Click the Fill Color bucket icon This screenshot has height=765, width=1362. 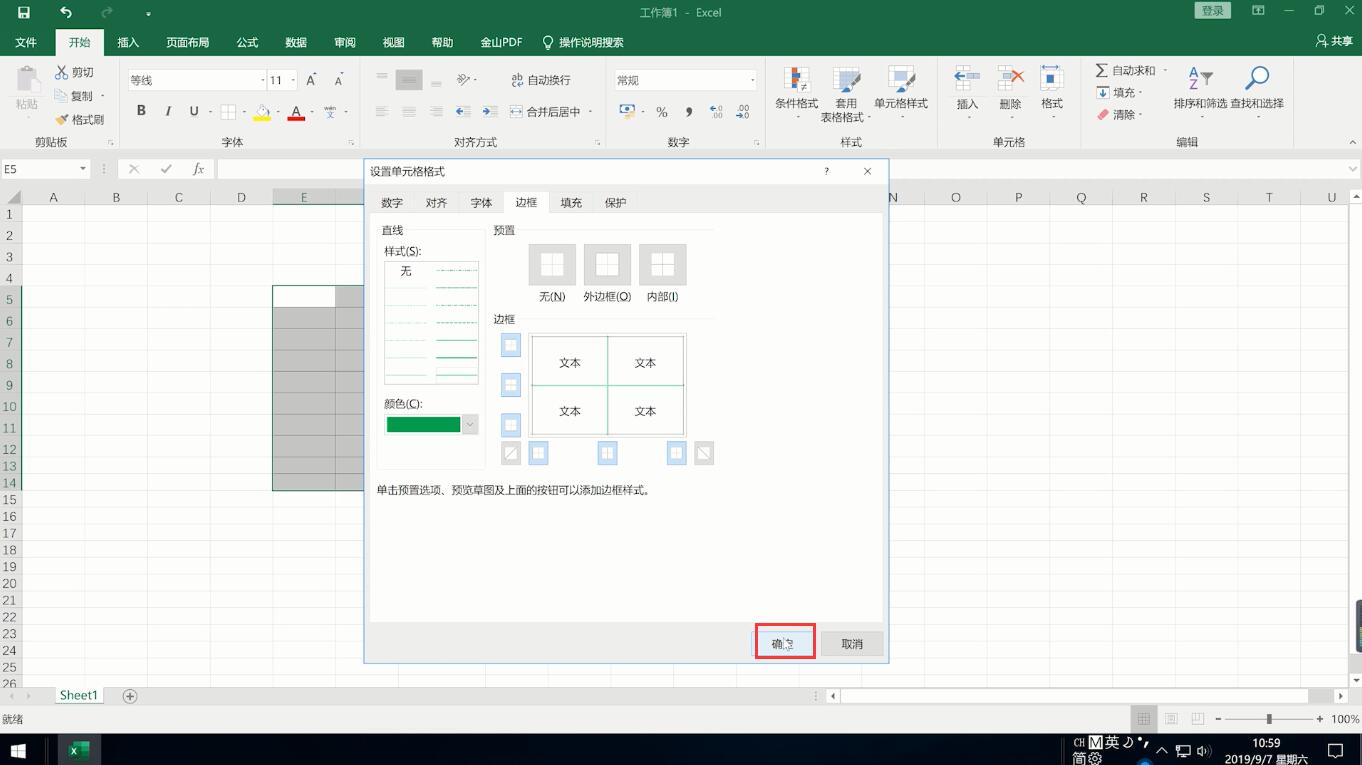pyautogui.click(x=262, y=112)
